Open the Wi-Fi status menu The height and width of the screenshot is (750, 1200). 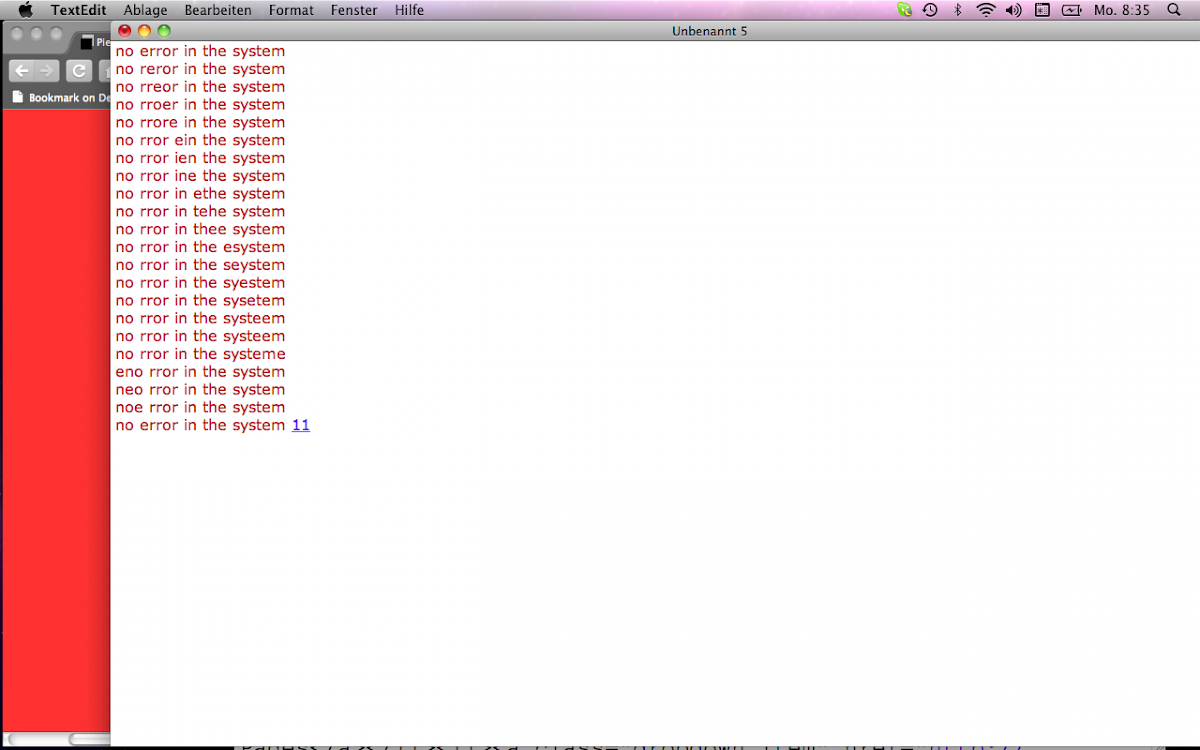pyautogui.click(x=986, y=10)
